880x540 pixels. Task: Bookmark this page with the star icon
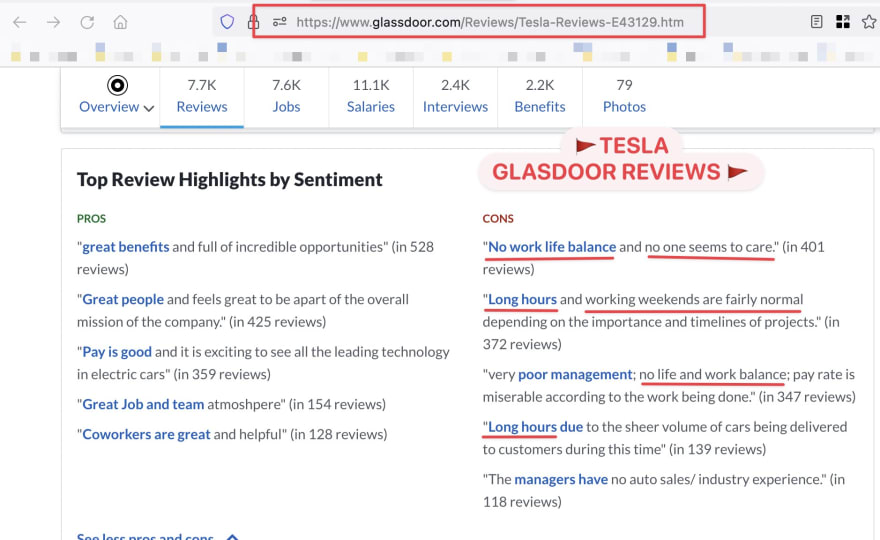tap(869, 22)
